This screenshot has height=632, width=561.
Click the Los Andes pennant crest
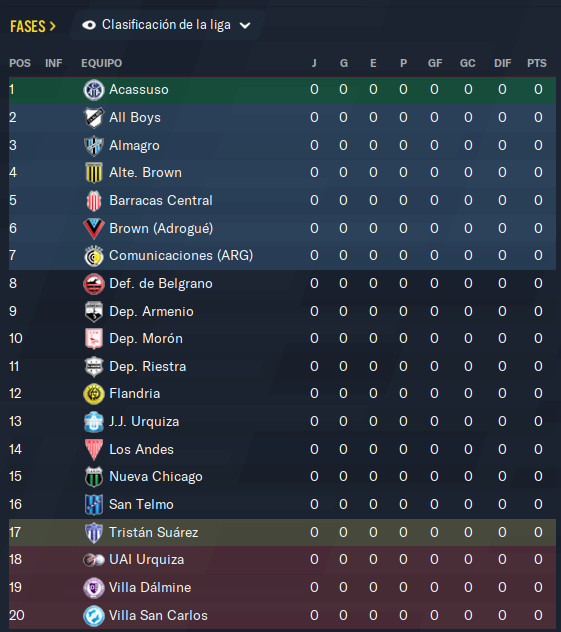pos(94,449)
